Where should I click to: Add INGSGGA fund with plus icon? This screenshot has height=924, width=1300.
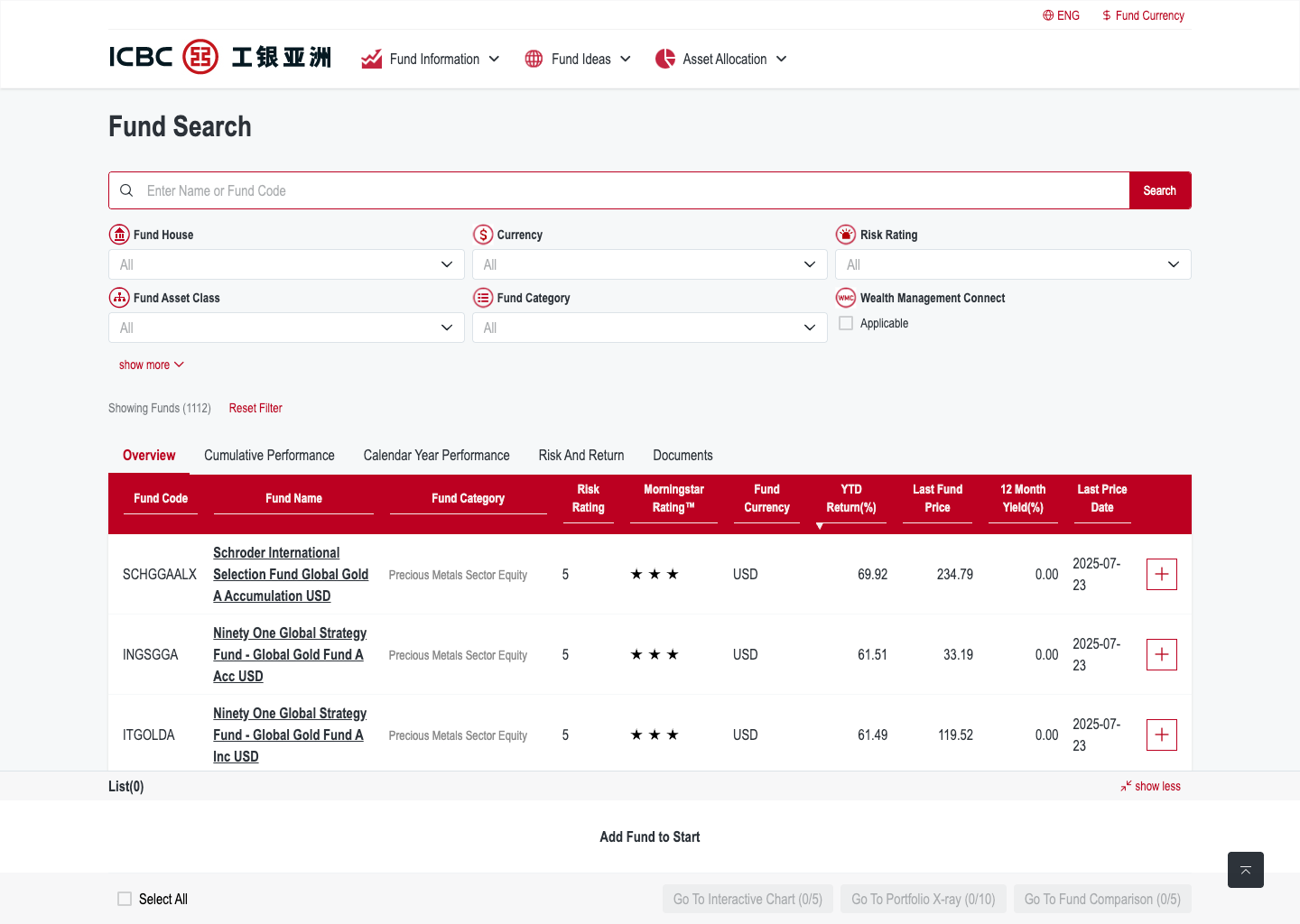[x=1162, y=654]
